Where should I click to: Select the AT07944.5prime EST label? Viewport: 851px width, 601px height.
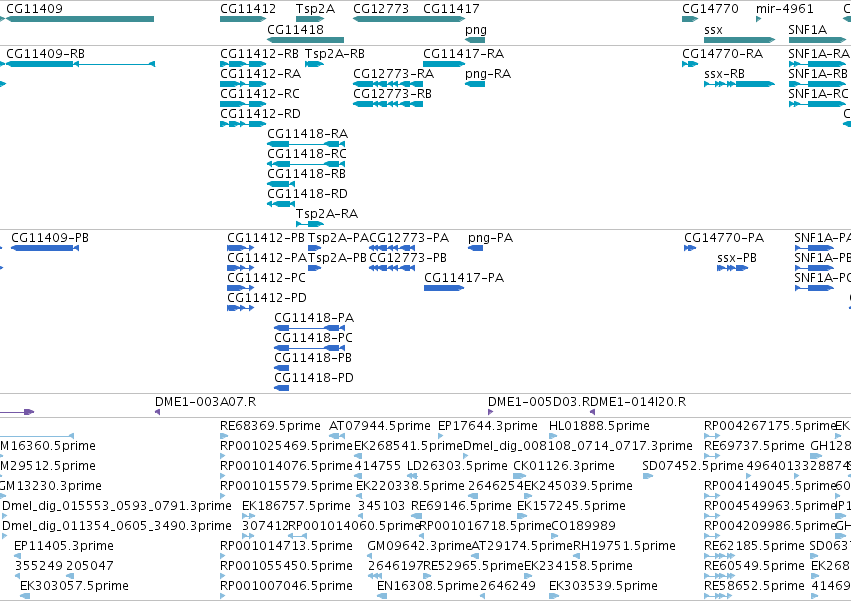click(380, 426)
